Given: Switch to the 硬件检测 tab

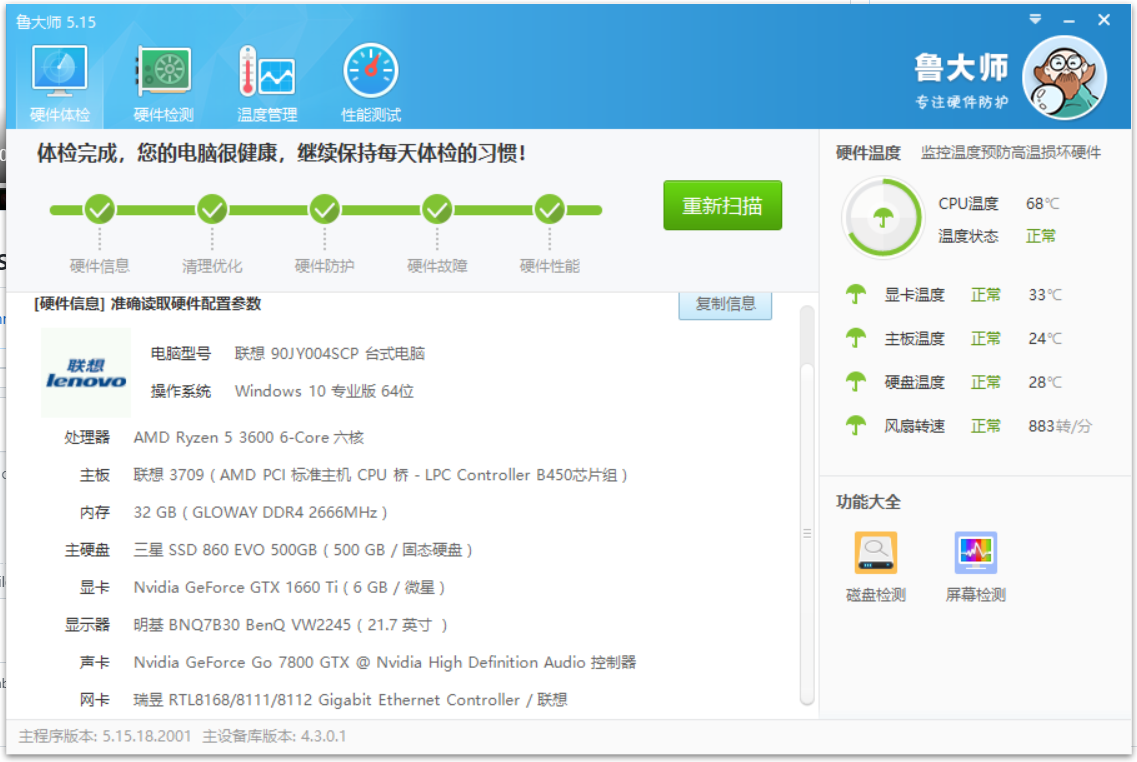Looking at the screenshot, I should coord(163,83).
